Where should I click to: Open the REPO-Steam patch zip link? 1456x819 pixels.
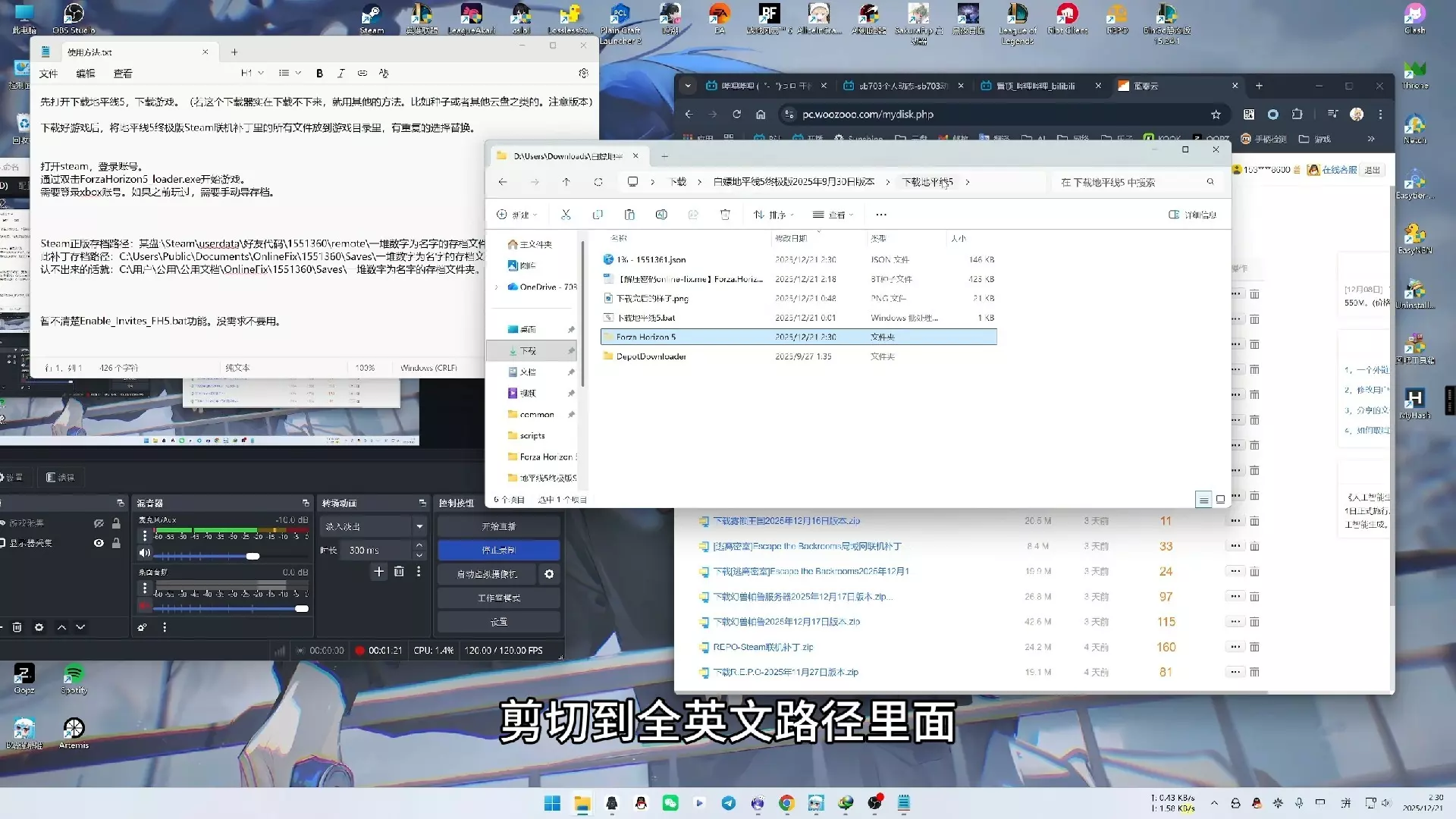point(762,647)
